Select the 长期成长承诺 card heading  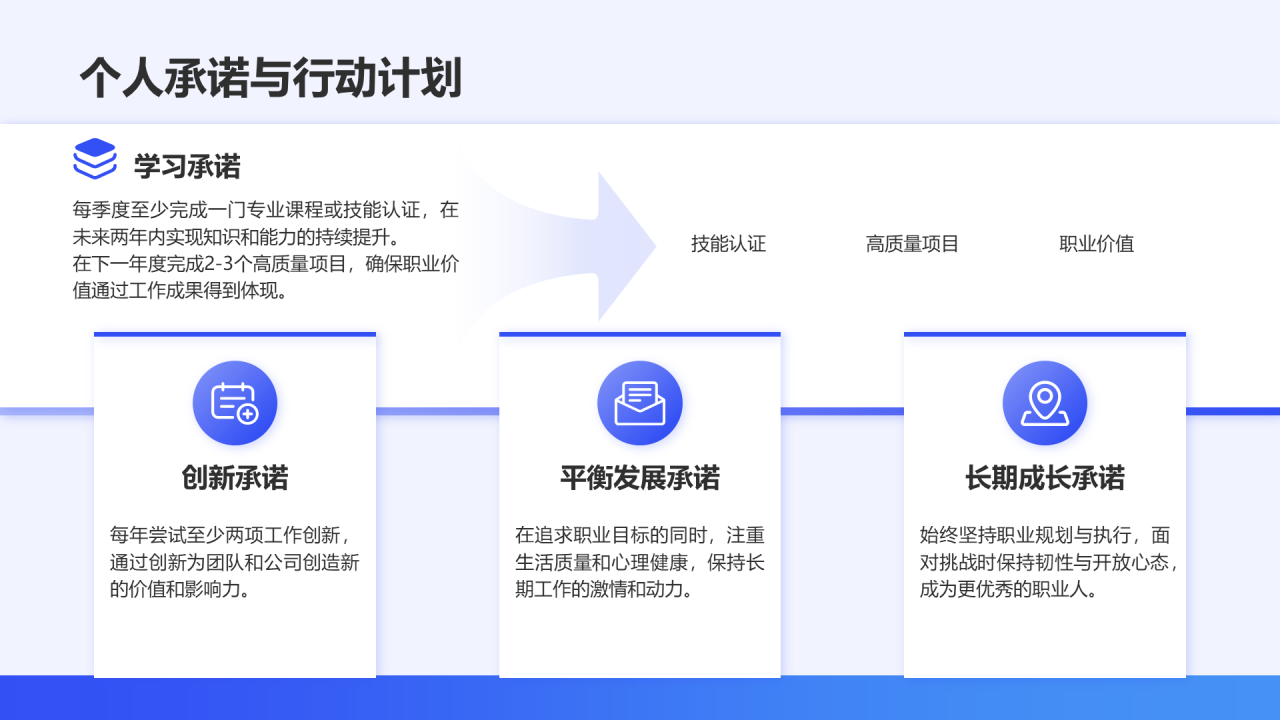[1045, 479]
